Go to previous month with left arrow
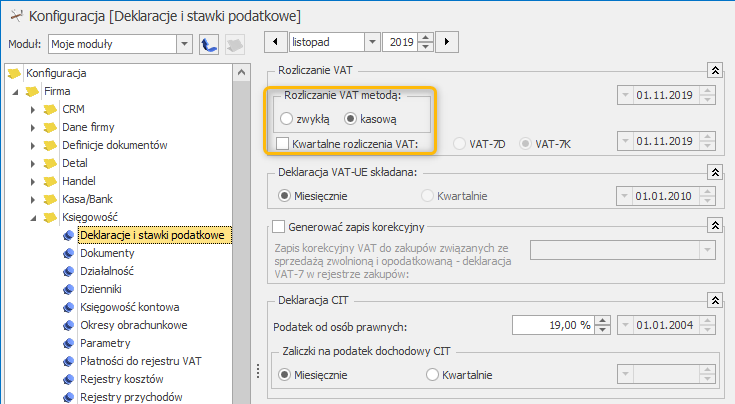This screenshot has height=404, width=735. pos(275,42)
